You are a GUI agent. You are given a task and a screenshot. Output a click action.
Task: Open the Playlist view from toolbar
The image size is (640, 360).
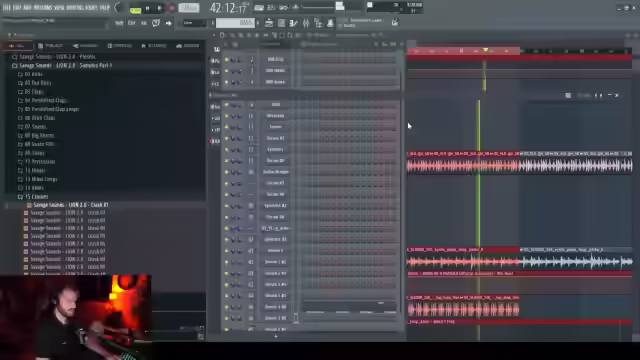pos(269,23)
